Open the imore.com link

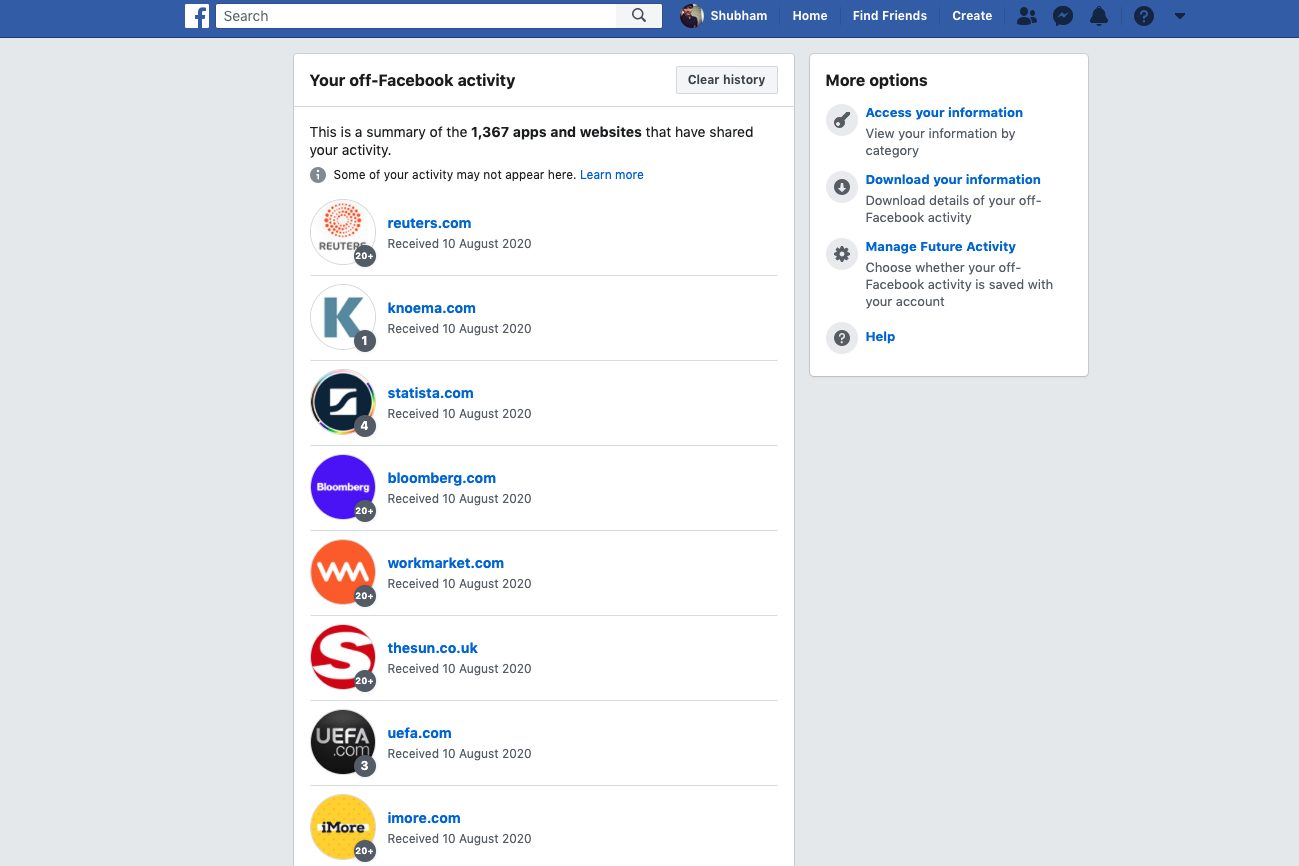tap(424, 818)
